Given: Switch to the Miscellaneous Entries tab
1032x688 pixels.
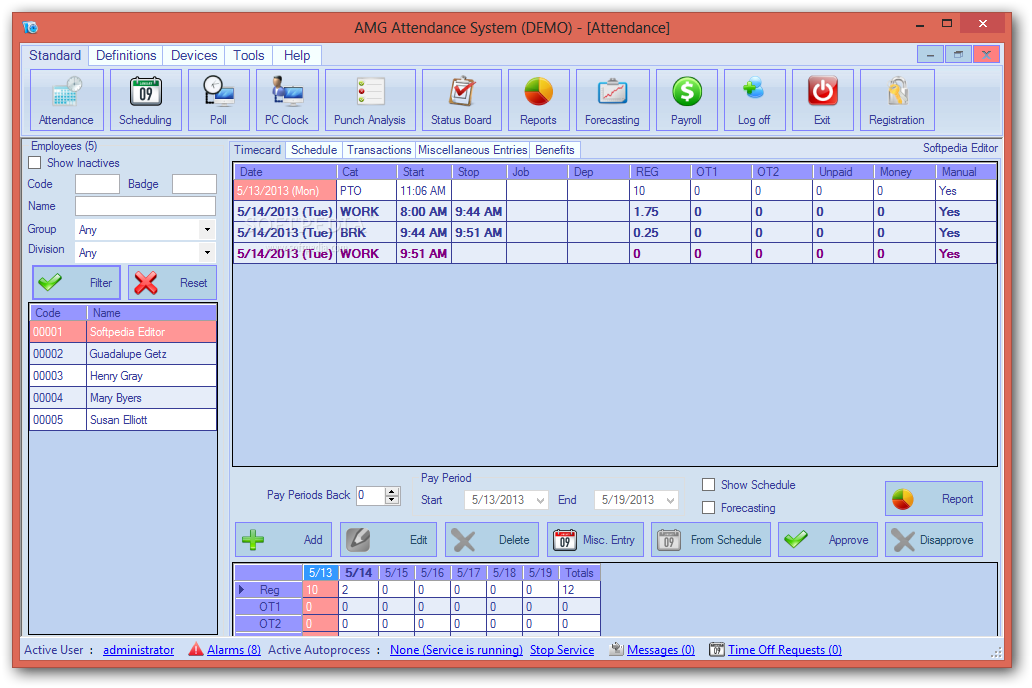Looking at the screenshot, I should [x=473, y=150].
